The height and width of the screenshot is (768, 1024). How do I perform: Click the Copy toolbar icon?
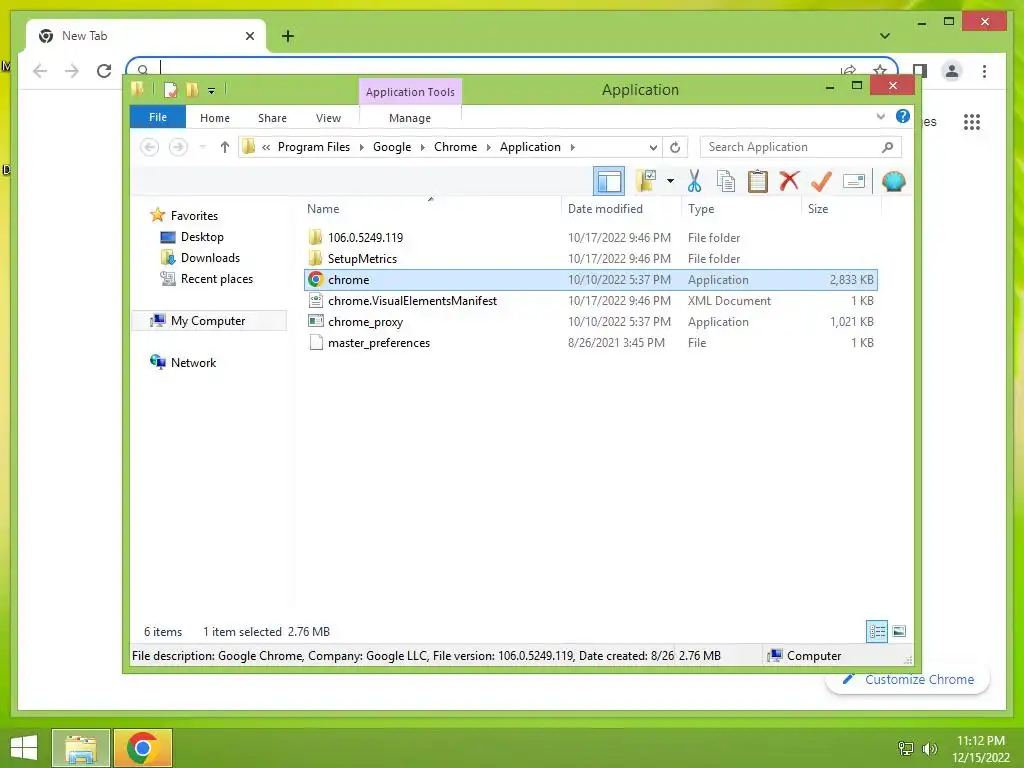point(726,181)
